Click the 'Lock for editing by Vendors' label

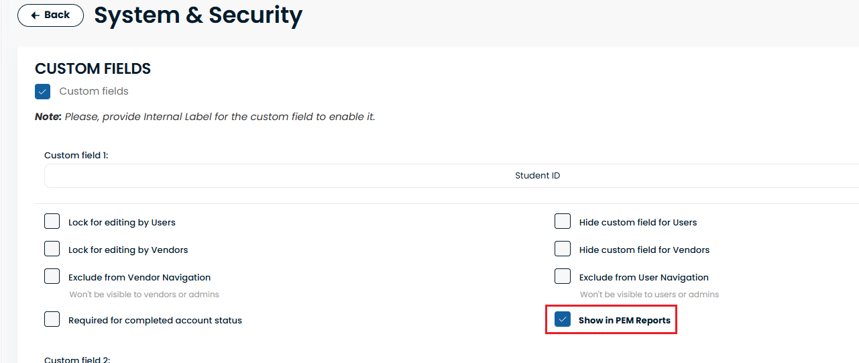(128, 250)
